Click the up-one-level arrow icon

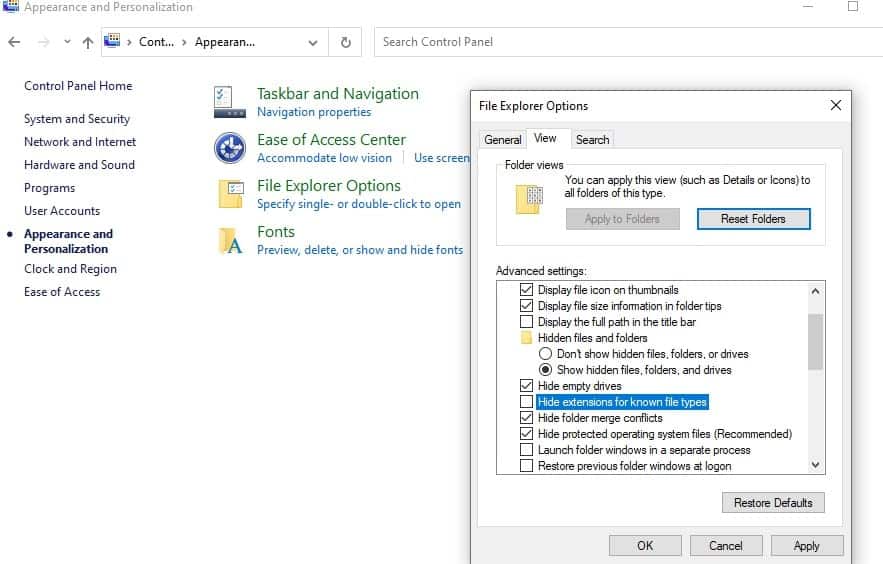(x=88, y=42)
